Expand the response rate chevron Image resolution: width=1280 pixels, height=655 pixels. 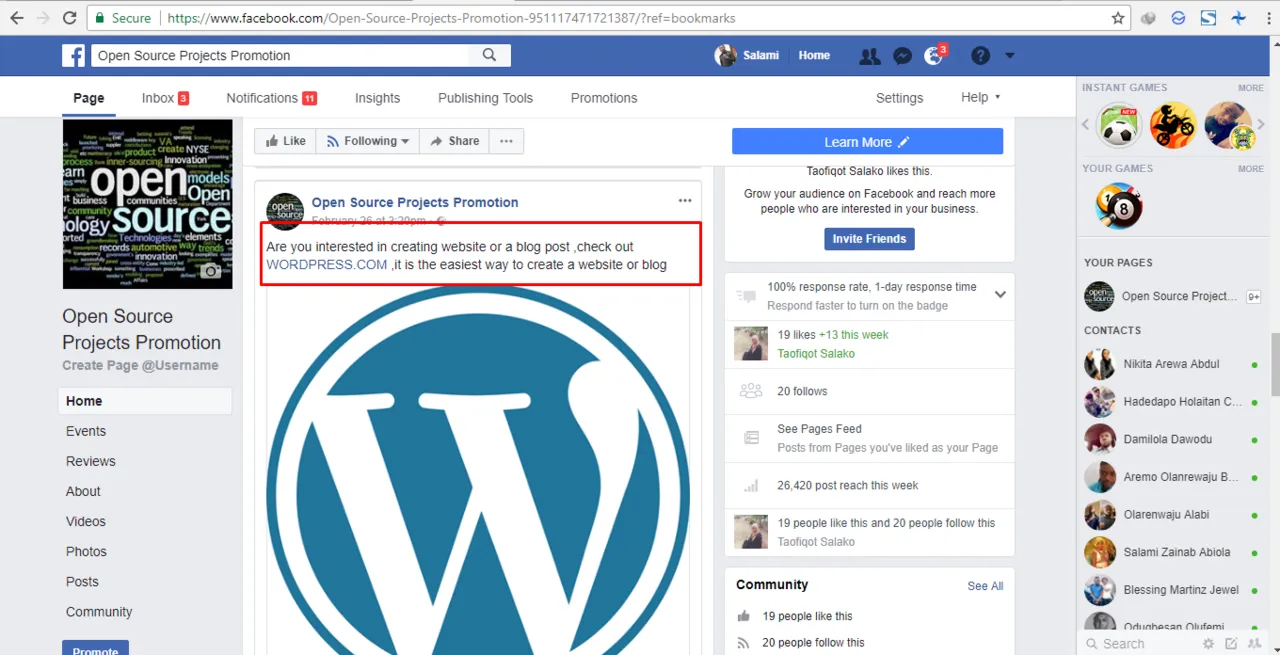click(1000, 294)
